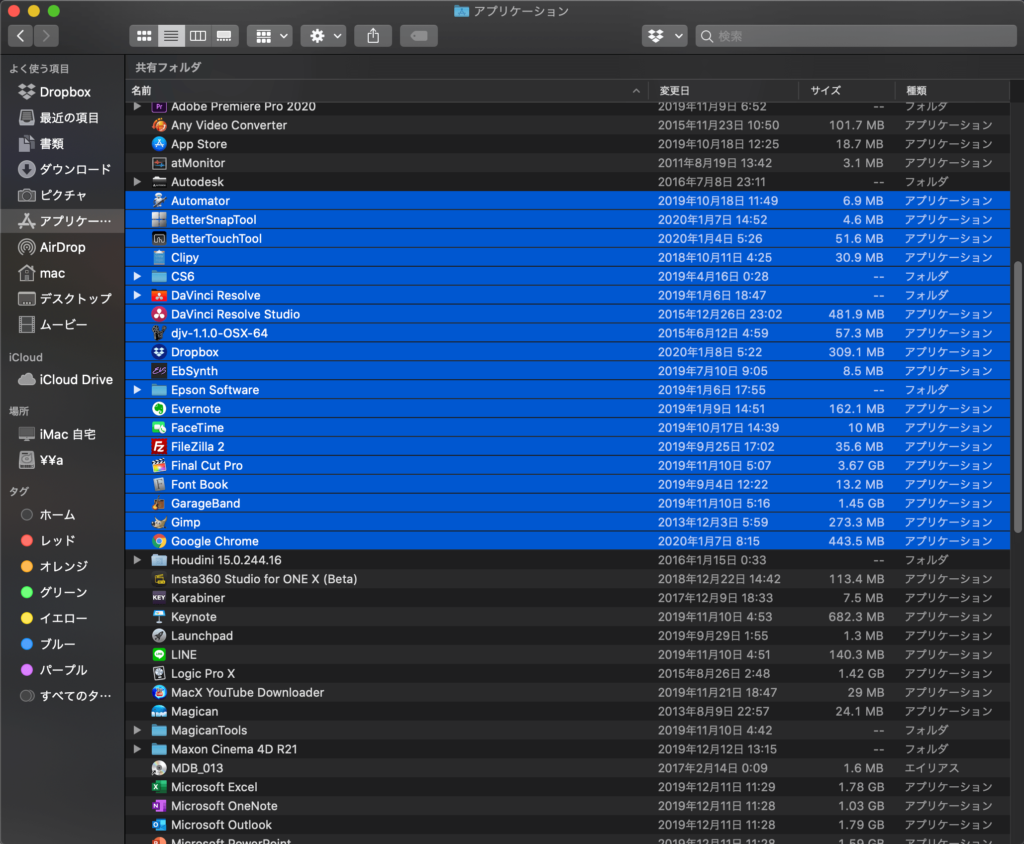
Task: Select the Microsoft Excel icon
Action: click(x=159, y=787)
